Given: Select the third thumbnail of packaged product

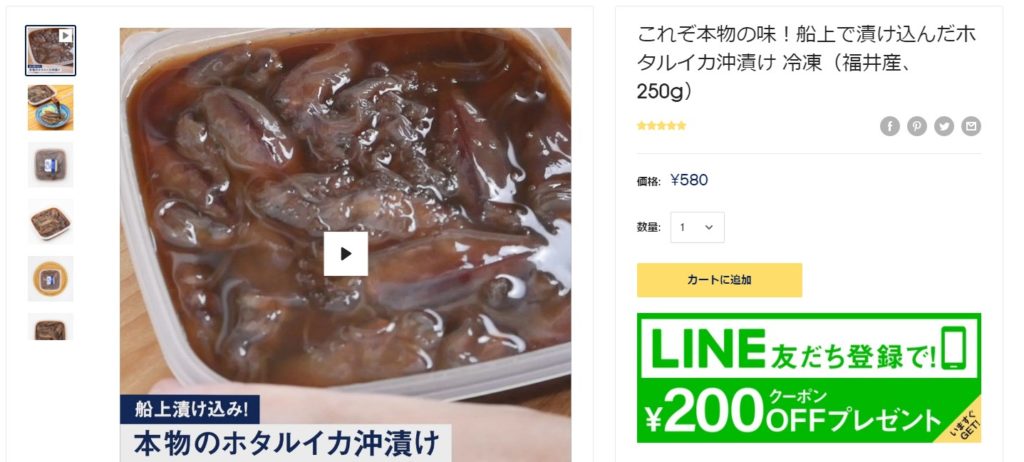Looking at the screenshot, I should (x=50, y=165).
